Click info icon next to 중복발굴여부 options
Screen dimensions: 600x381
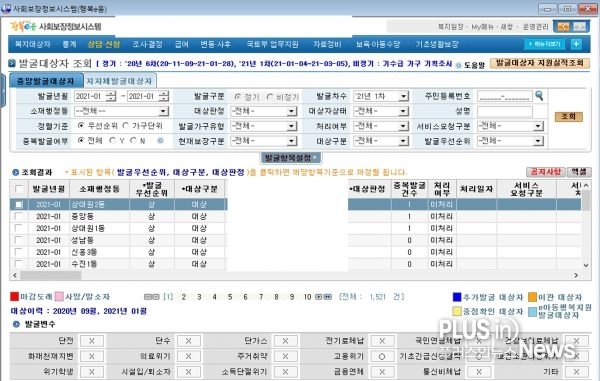160,140
